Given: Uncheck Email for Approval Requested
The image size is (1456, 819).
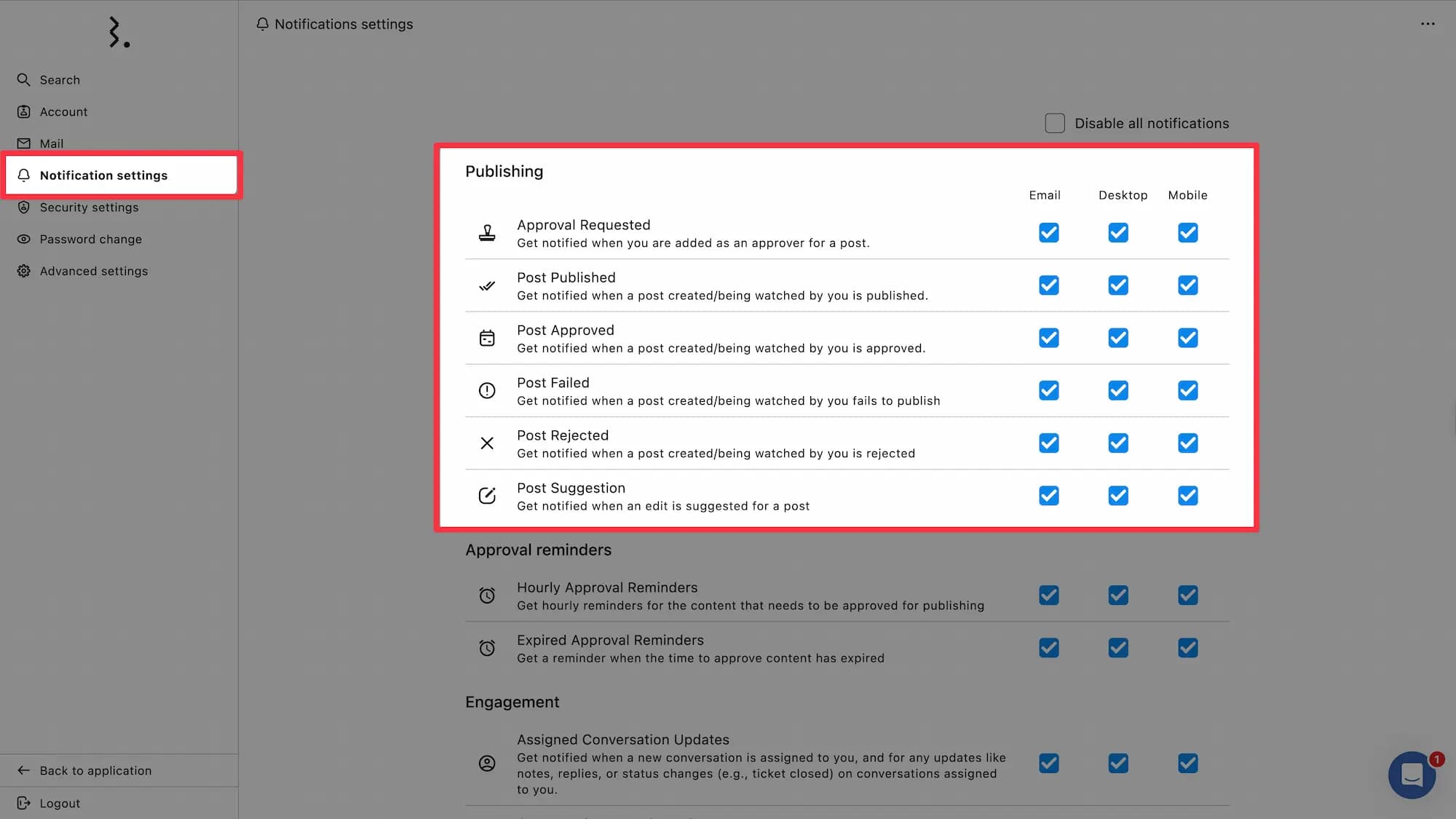Looking at the screenshot, I should pos(1049,233).
